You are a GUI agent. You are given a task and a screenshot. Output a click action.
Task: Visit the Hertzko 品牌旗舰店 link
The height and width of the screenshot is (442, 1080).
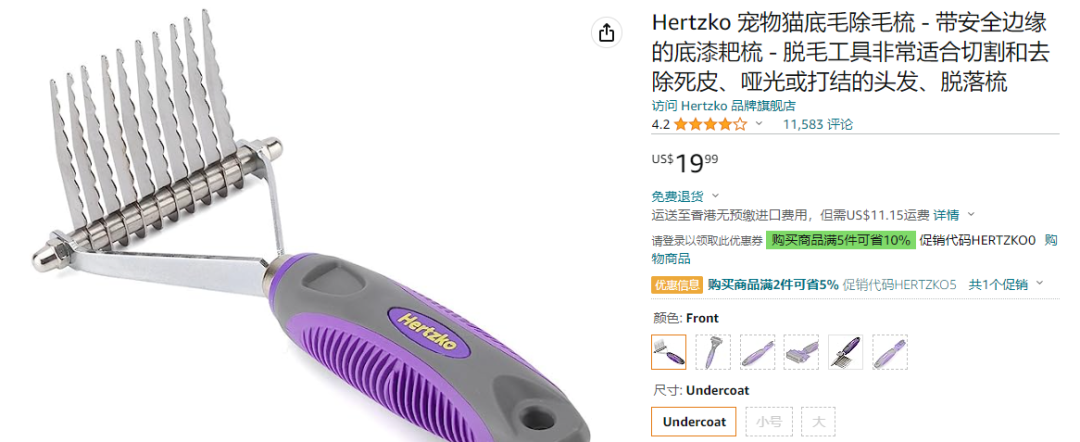pyautogui.click(x=723, y=106)
